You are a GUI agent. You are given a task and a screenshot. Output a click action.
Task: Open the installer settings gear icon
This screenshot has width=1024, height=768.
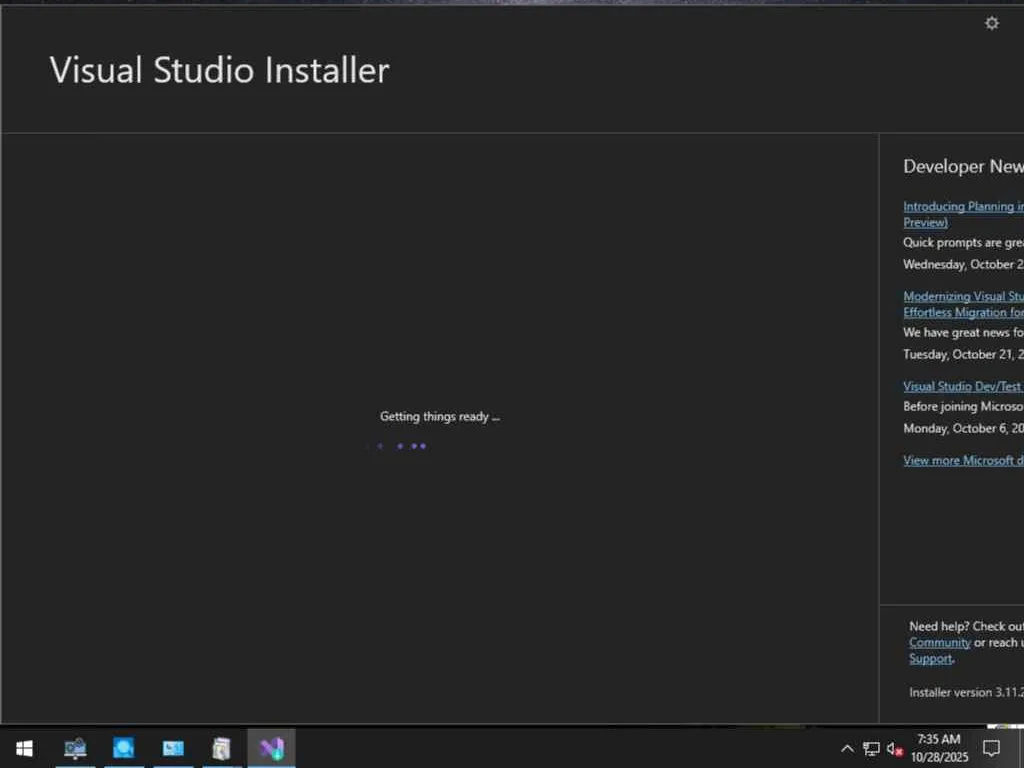click(991, 24)
